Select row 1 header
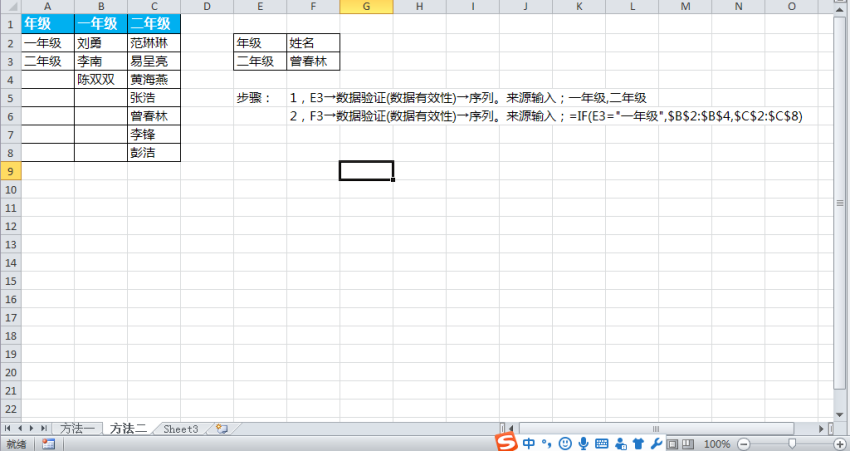The height and width of the screenshot is (451, 850). click(x=11, y=24)
